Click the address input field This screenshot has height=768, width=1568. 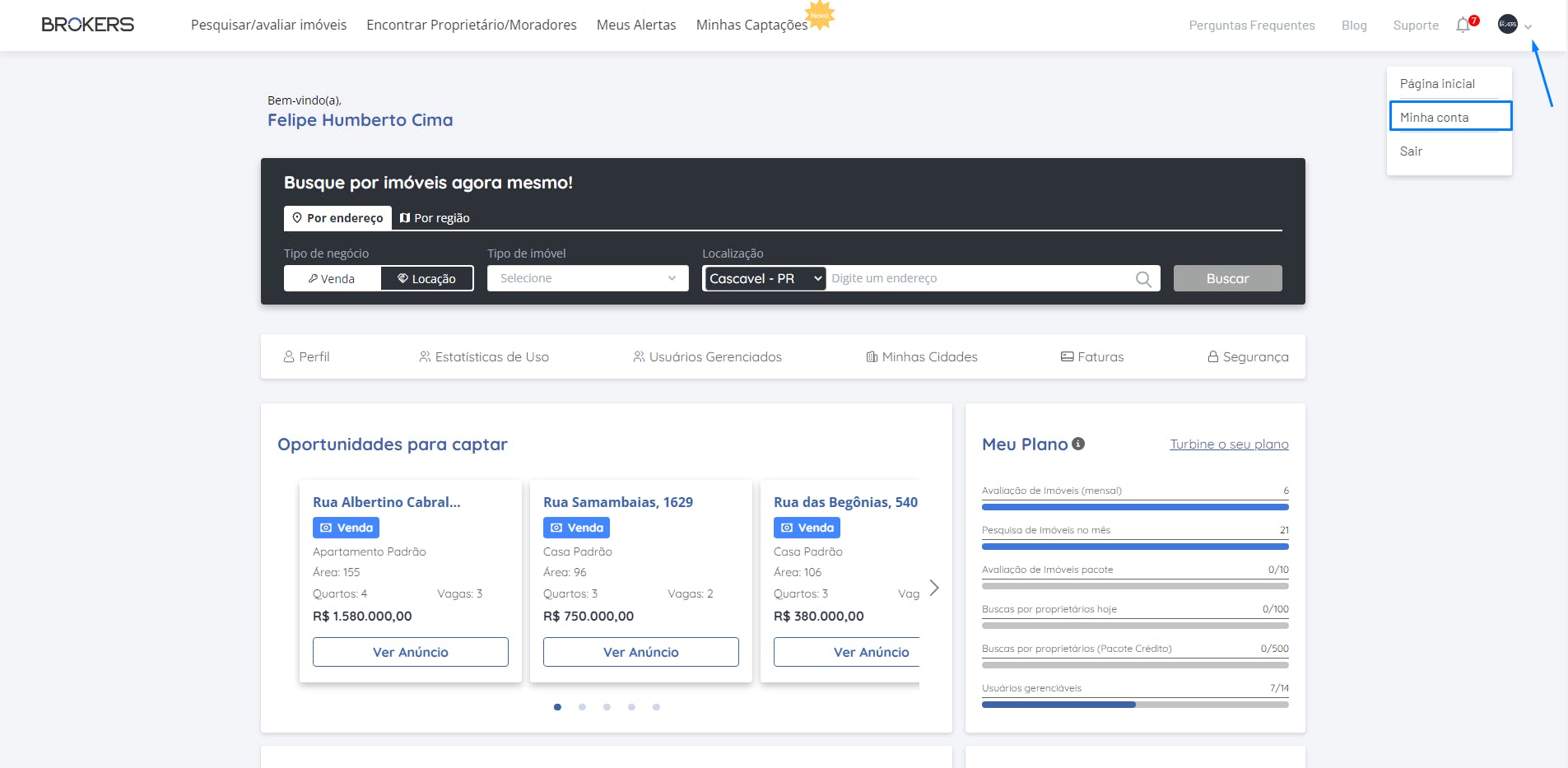979,278
